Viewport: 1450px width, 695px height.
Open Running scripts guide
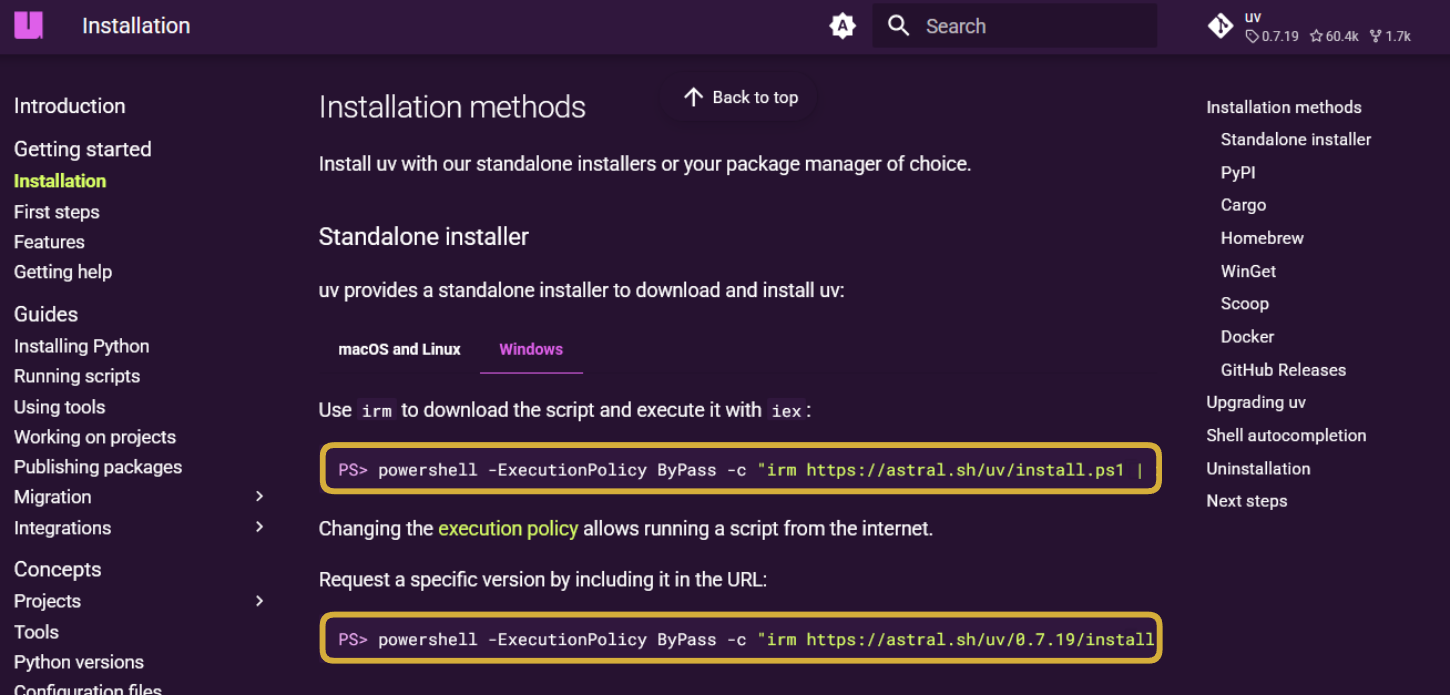click(x=77, y=376)
